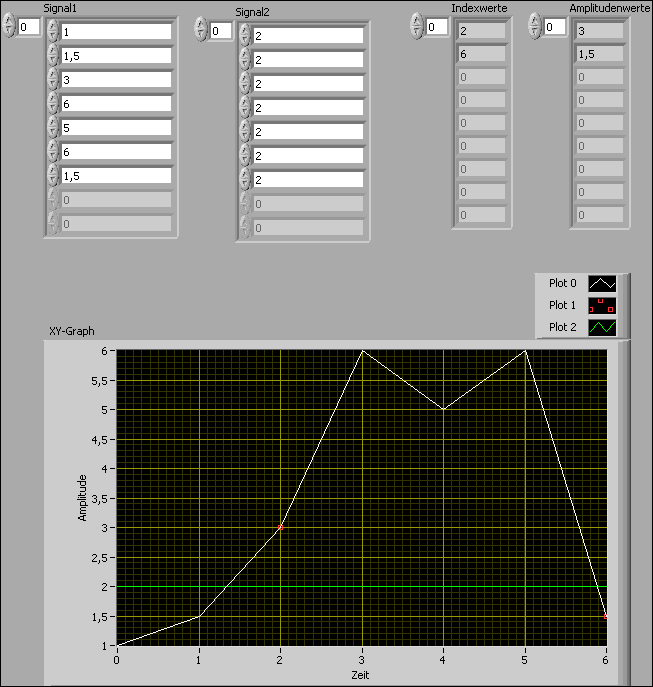Select Indexwerte element showing 6
The width and height of the screenshot is (653, 687).
481,54
